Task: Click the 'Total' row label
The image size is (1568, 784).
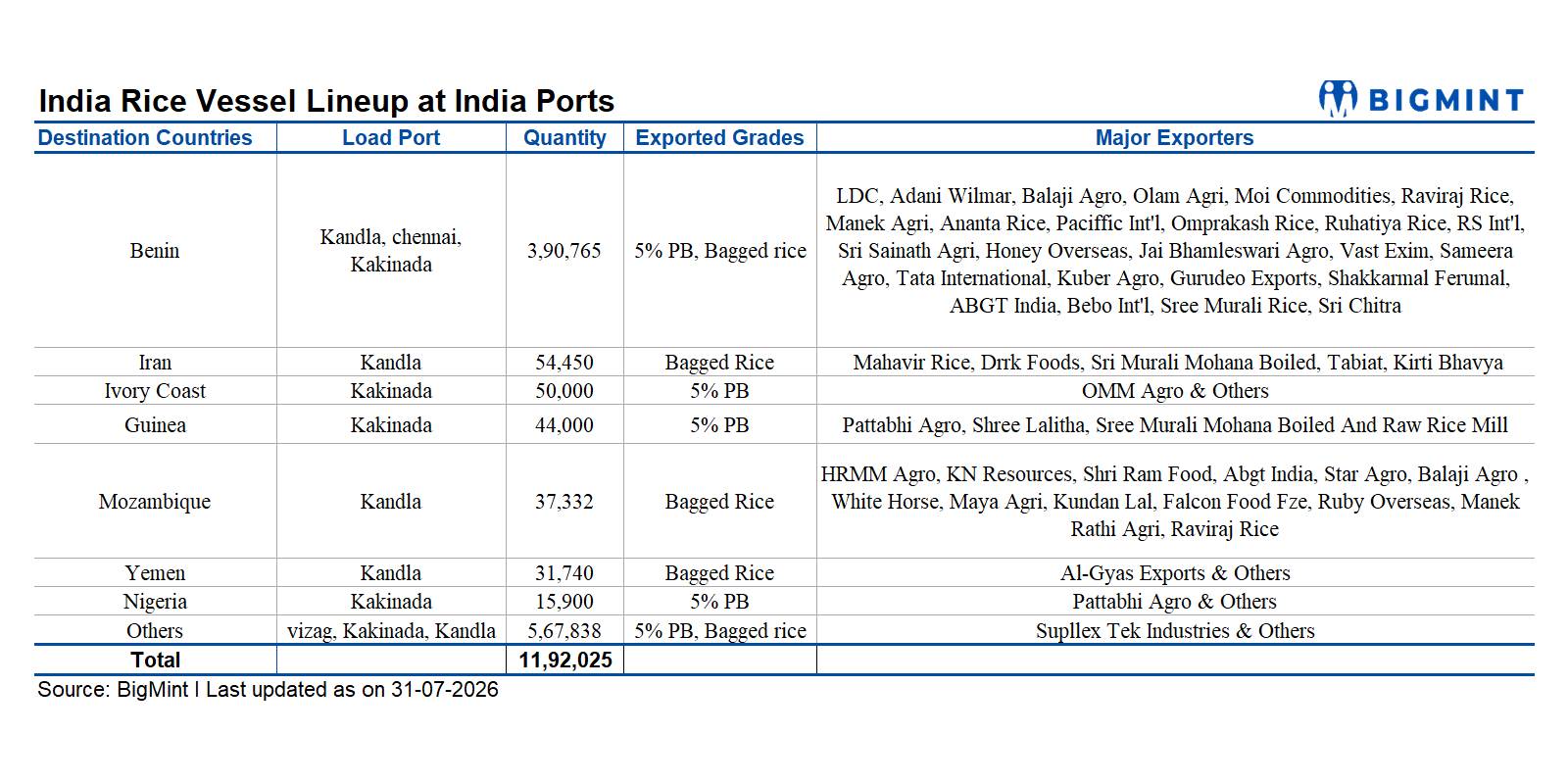Action: click(x=155, y=660)
